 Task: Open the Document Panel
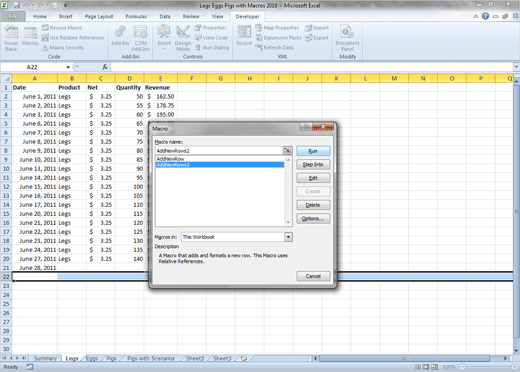click(347, 39)
